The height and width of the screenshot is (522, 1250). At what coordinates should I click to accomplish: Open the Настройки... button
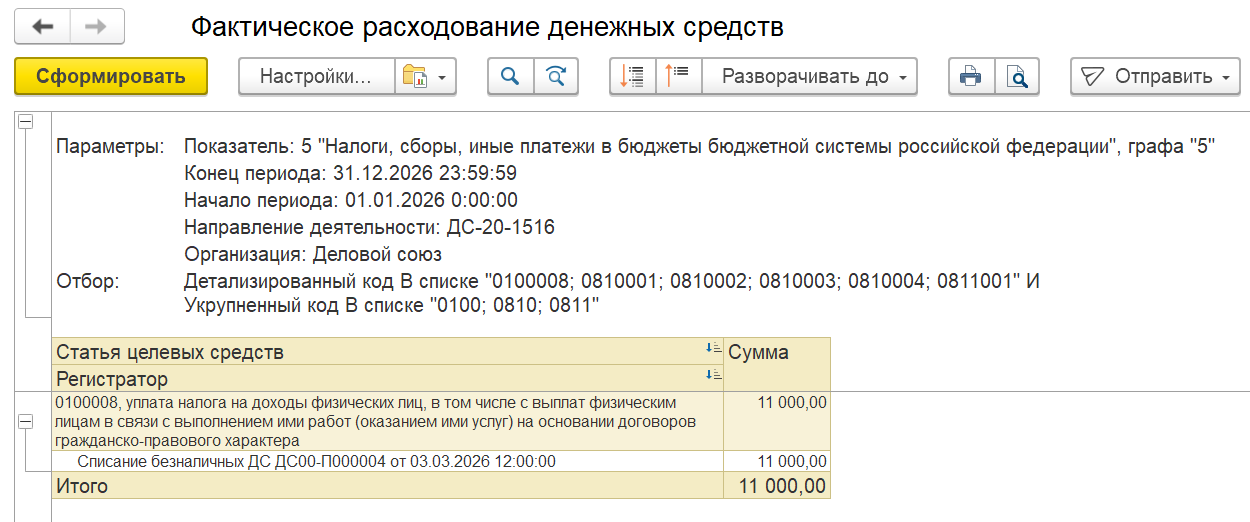click(x=316, y=76)
